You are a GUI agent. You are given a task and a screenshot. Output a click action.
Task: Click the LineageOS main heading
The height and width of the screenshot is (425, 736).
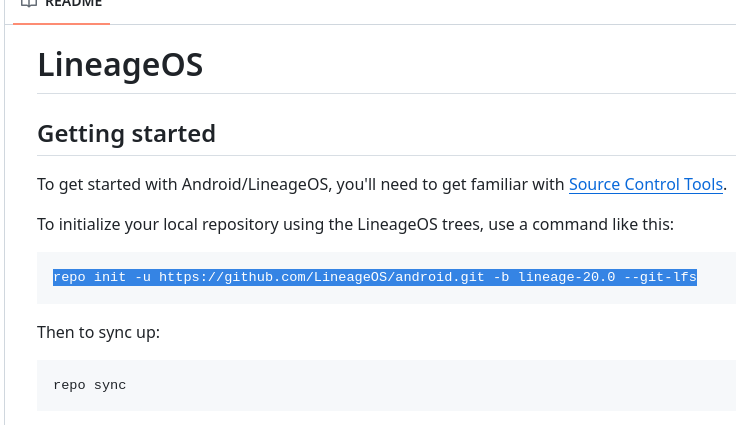[120, 65]
